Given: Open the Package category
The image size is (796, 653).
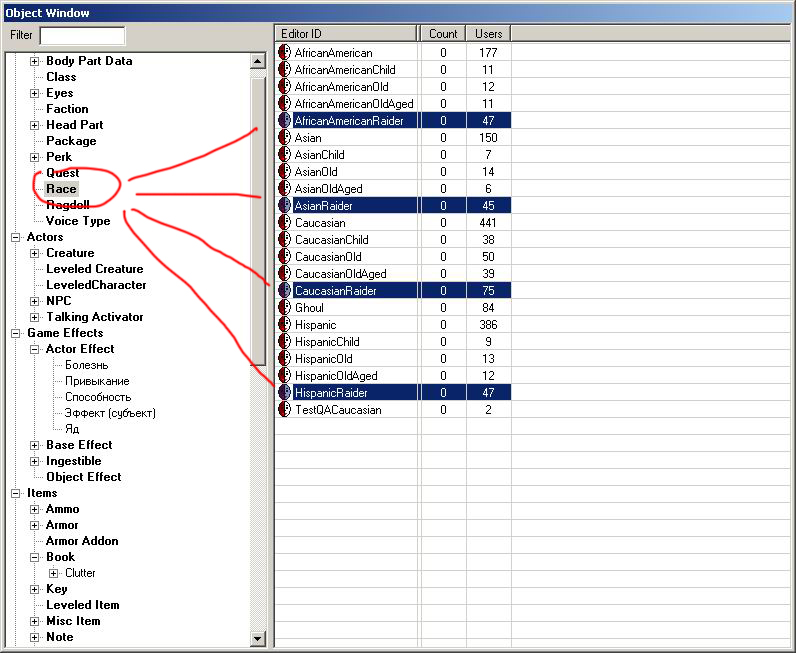Looking at the screenshot, I should pos(71,141).
